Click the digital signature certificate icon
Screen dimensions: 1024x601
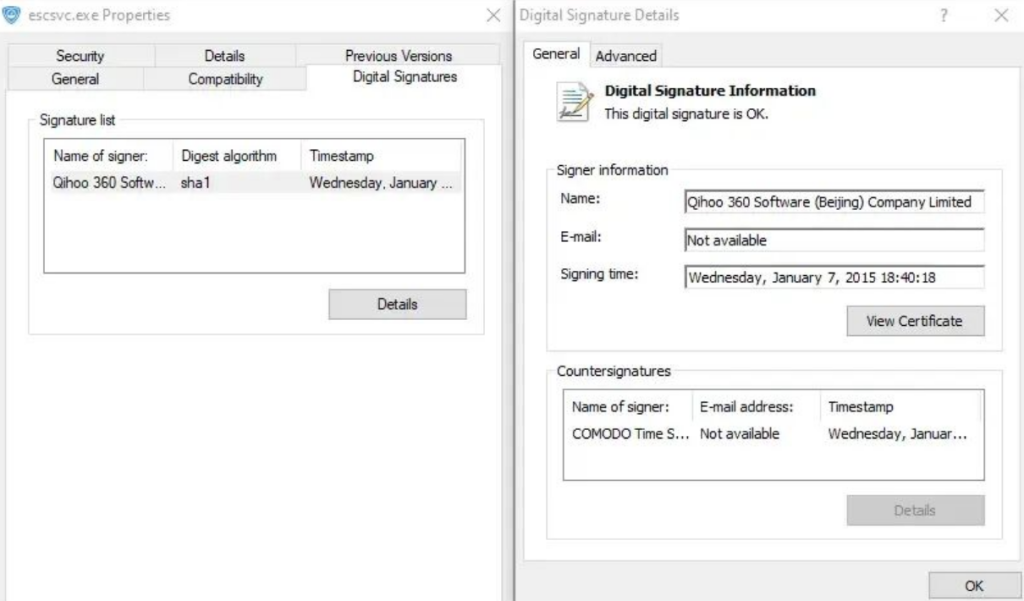coord(575,102)
